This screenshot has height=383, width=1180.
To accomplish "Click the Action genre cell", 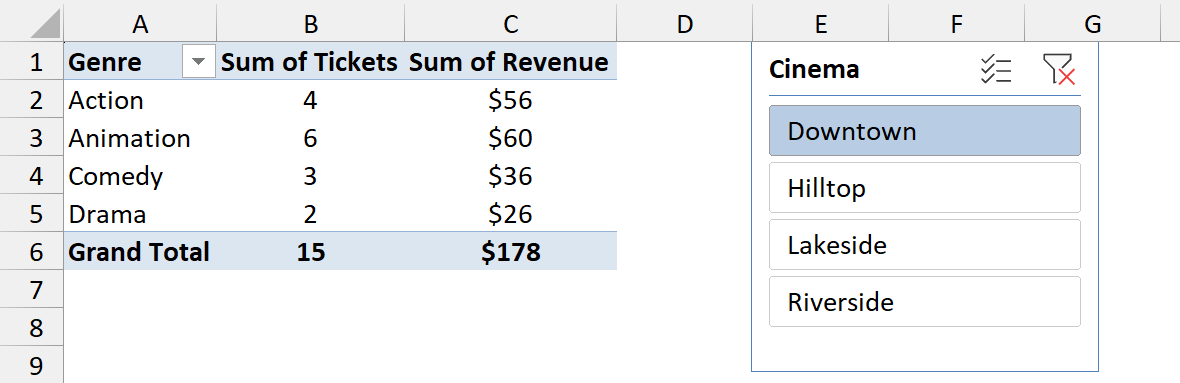I will pyautogui.click(x=140, y=100).
